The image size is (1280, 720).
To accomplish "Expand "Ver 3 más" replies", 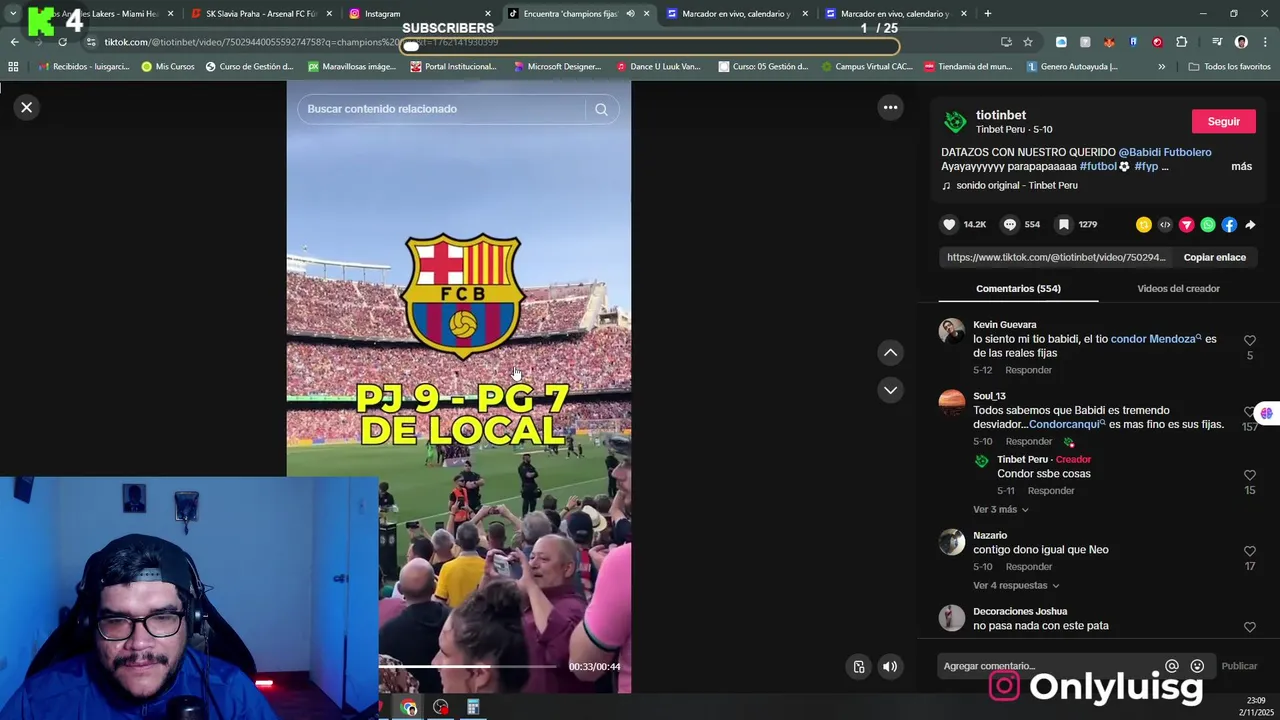I will pyautogui.click(x=1001, y=510).
